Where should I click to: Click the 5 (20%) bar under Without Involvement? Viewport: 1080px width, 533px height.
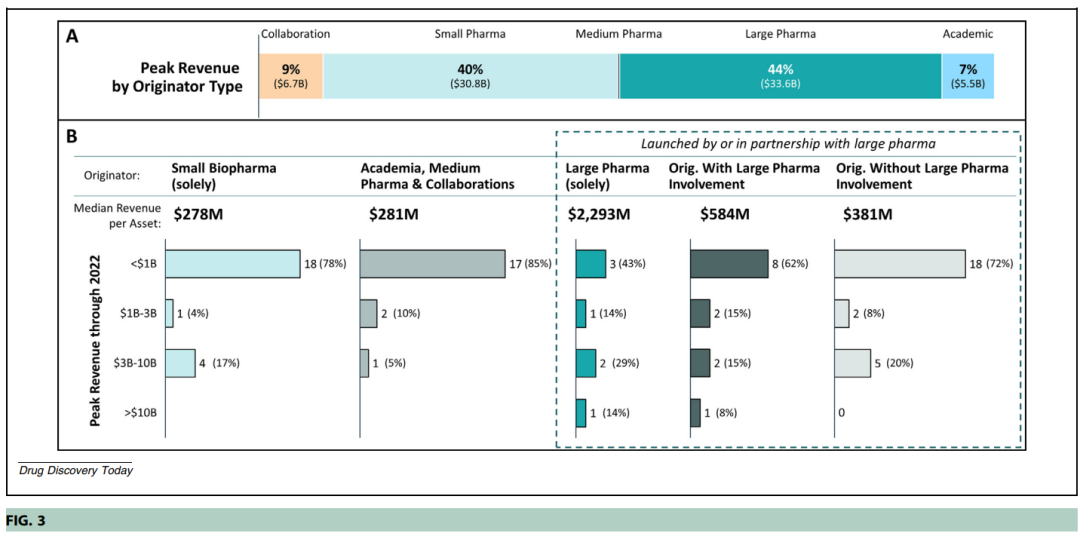[853, 362]
